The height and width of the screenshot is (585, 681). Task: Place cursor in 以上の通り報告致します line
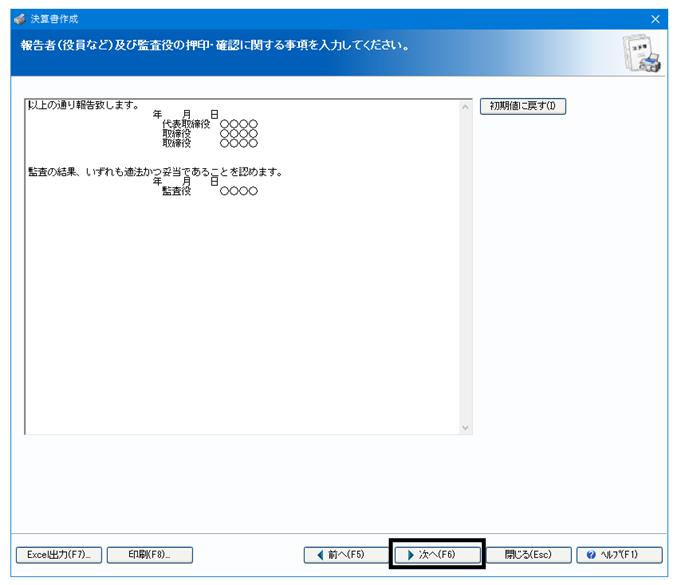(x=83, y=105)
